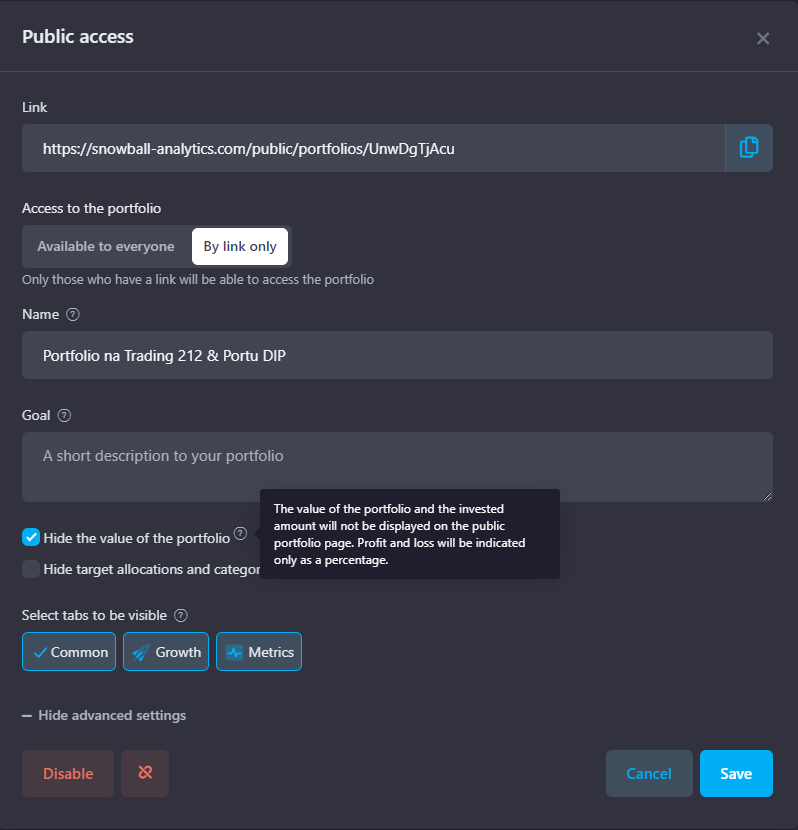
Task: Click the help icon beside Goal
Action: [65, 415]
